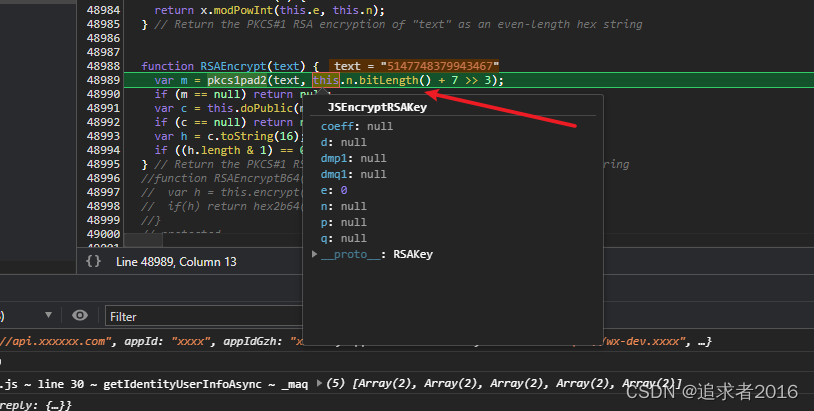Click the d: null property in tooltip
Image resolution: width=814 pixels, height=411 pixels.
point(343,142)
